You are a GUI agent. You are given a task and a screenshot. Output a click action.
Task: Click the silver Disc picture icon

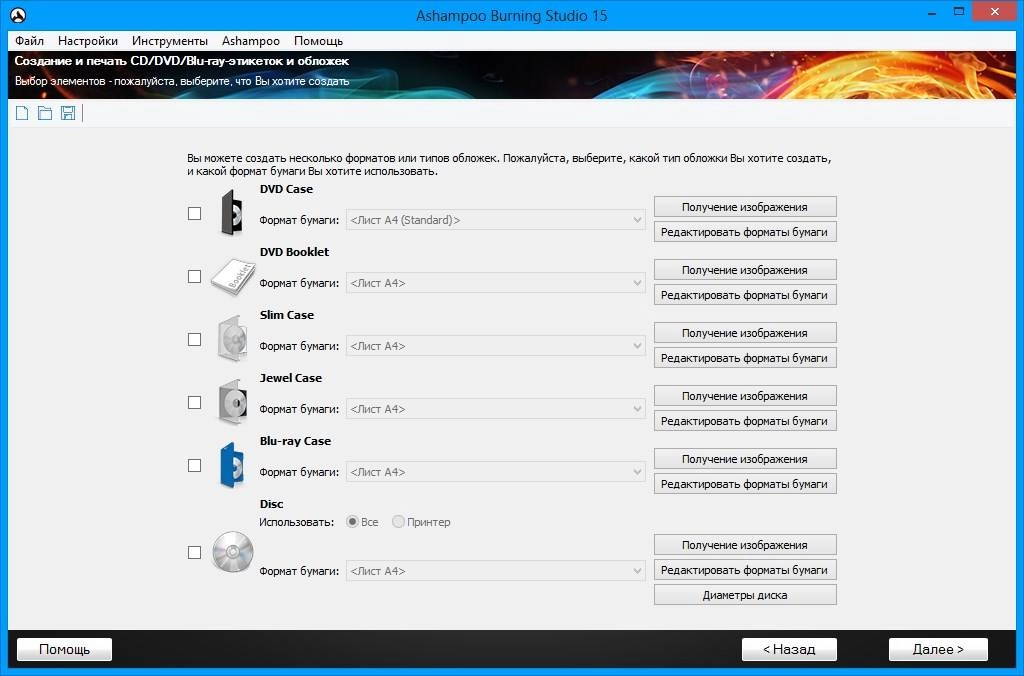(232, 552)
